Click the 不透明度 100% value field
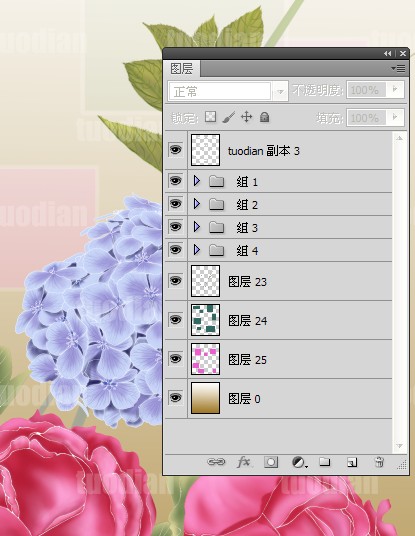 [366, 90]
